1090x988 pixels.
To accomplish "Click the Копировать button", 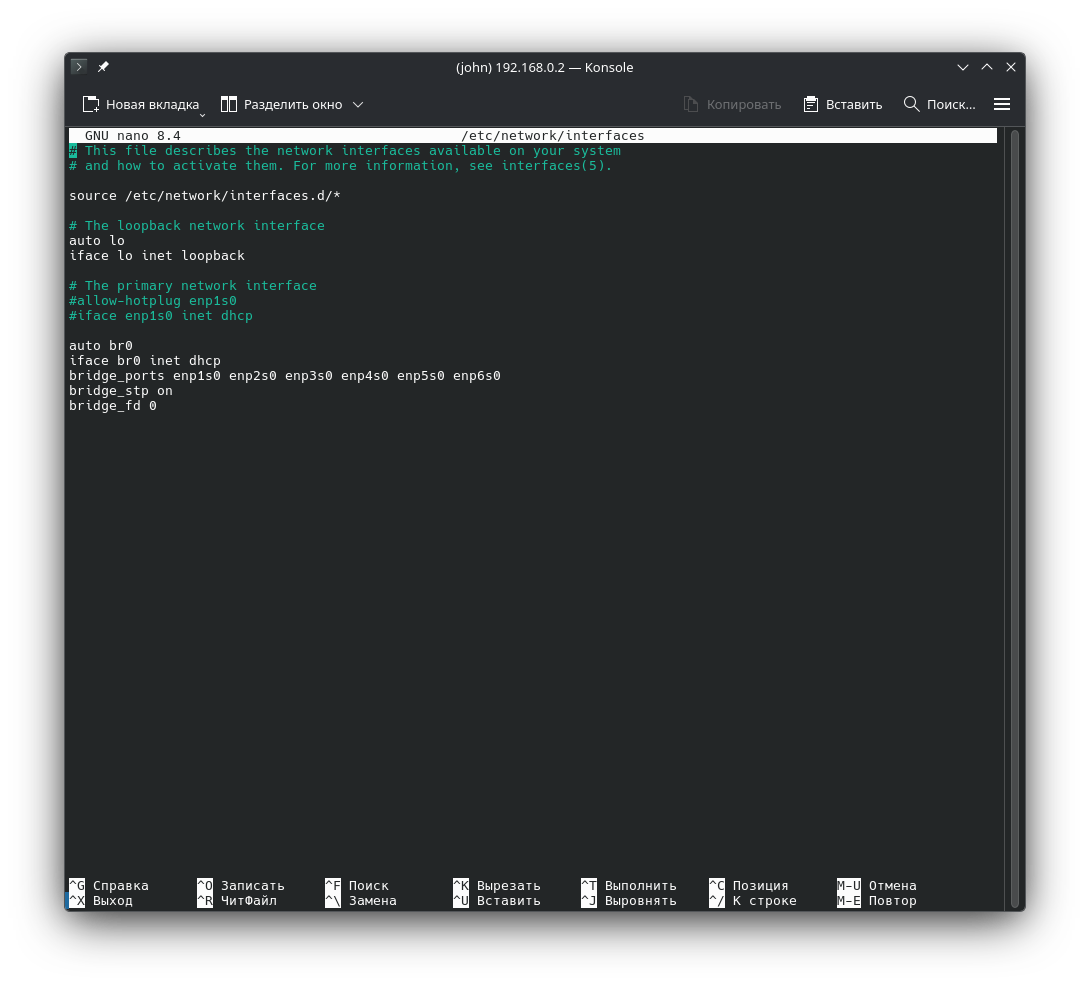I will pyautogui.click(x=732, y=104).
